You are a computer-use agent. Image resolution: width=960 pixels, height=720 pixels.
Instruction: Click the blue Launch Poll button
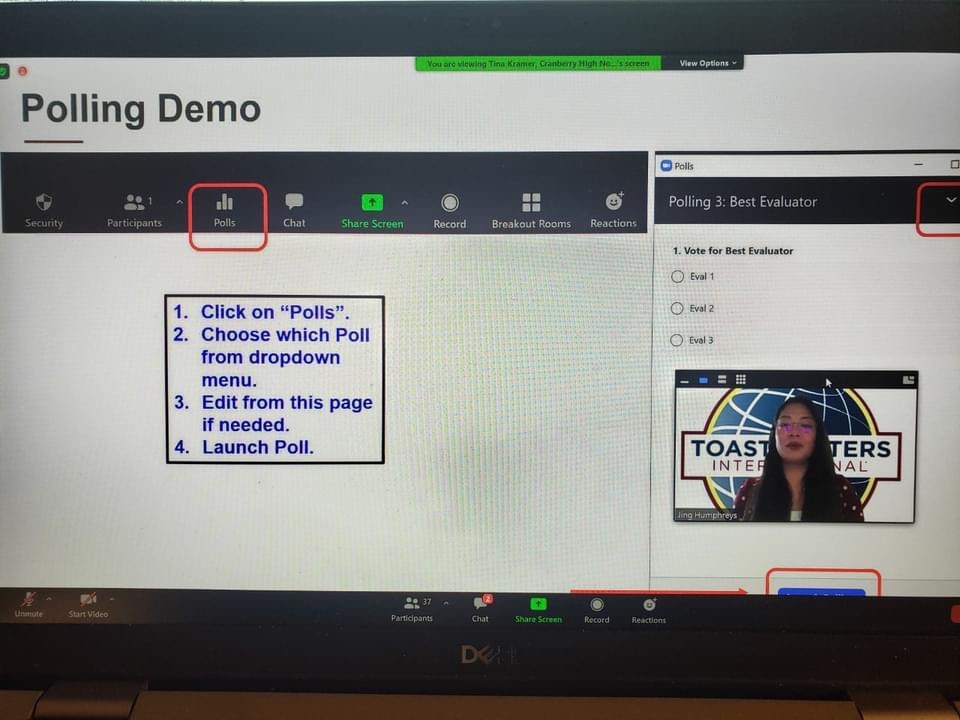821,591
